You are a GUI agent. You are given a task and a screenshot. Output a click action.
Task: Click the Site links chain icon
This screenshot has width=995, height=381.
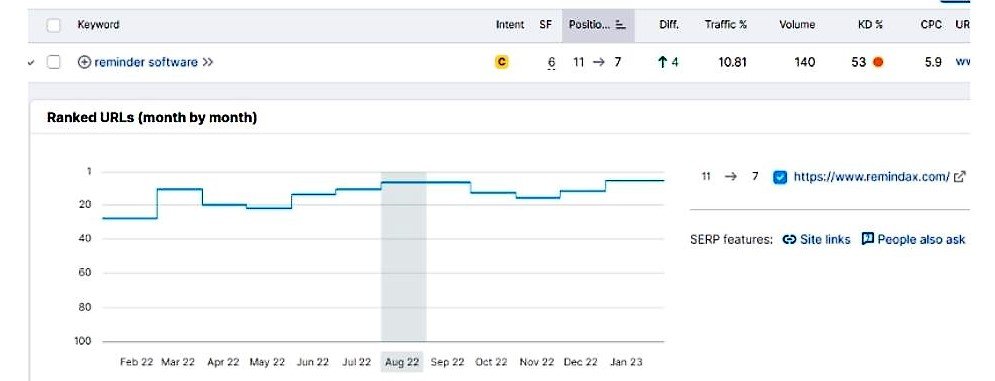(789, 239)
